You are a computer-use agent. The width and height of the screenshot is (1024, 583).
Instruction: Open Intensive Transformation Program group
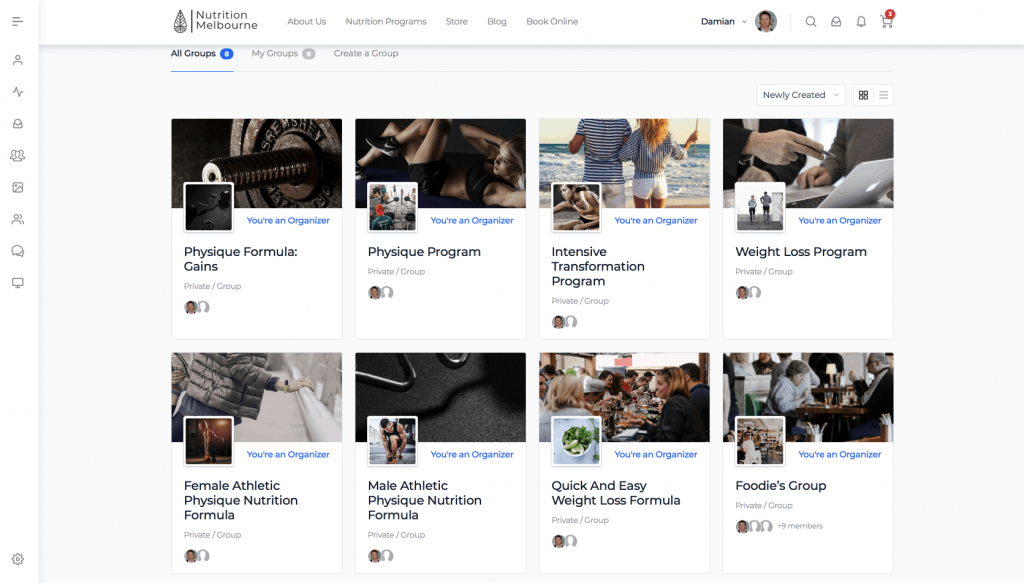coord(598,266)
